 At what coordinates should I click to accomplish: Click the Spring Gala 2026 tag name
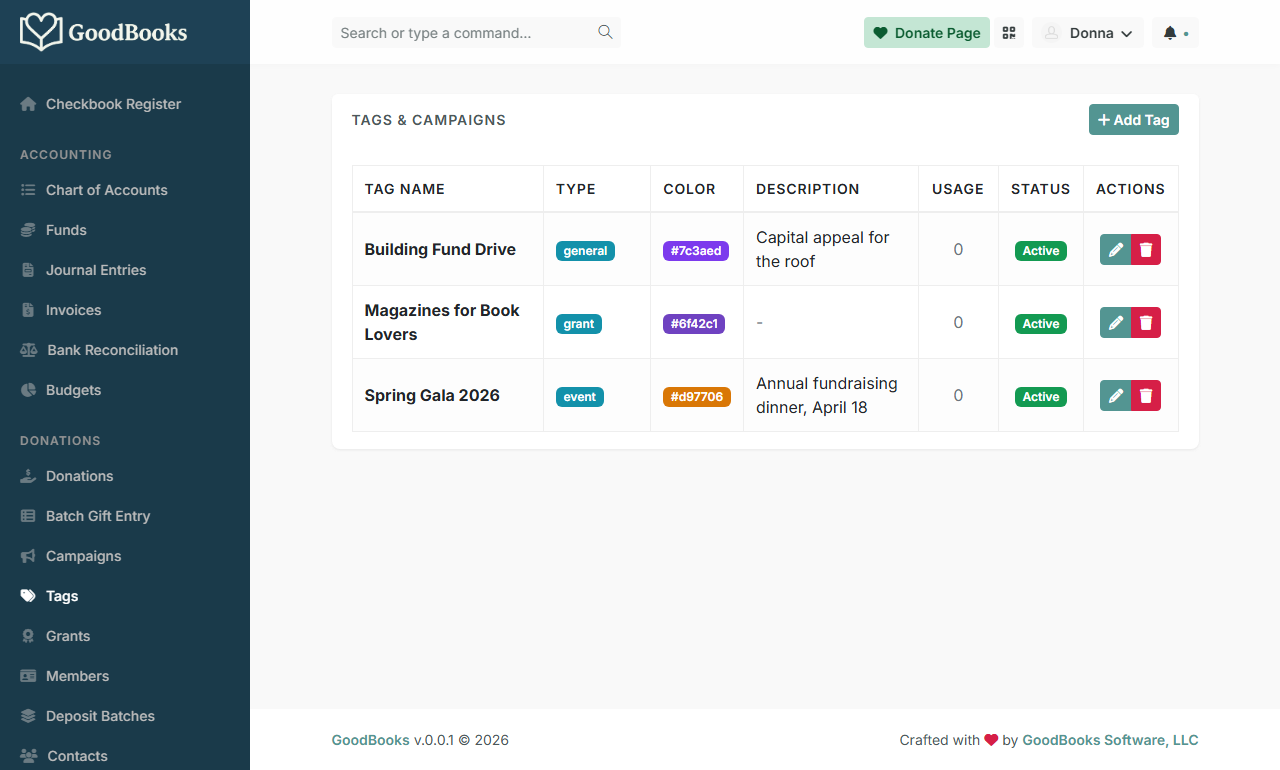(x=432, y=395)
